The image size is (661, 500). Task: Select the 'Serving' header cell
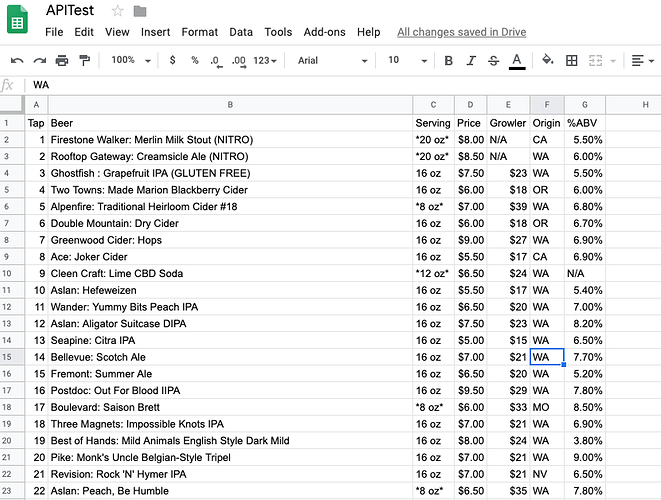click(x=433, y=123)
